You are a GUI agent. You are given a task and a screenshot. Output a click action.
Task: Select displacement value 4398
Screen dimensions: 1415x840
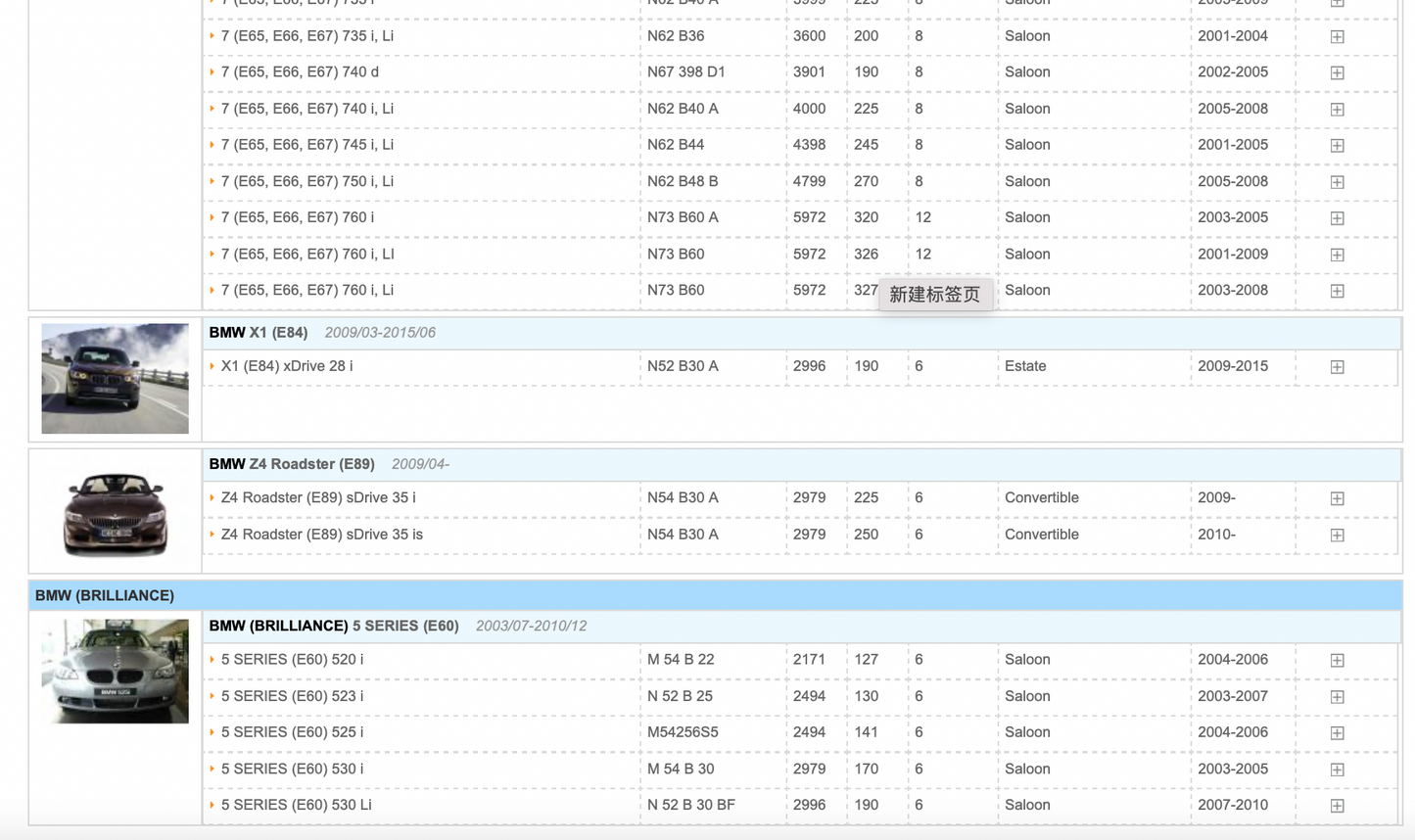pyautogui.click(x=809, y=145)
